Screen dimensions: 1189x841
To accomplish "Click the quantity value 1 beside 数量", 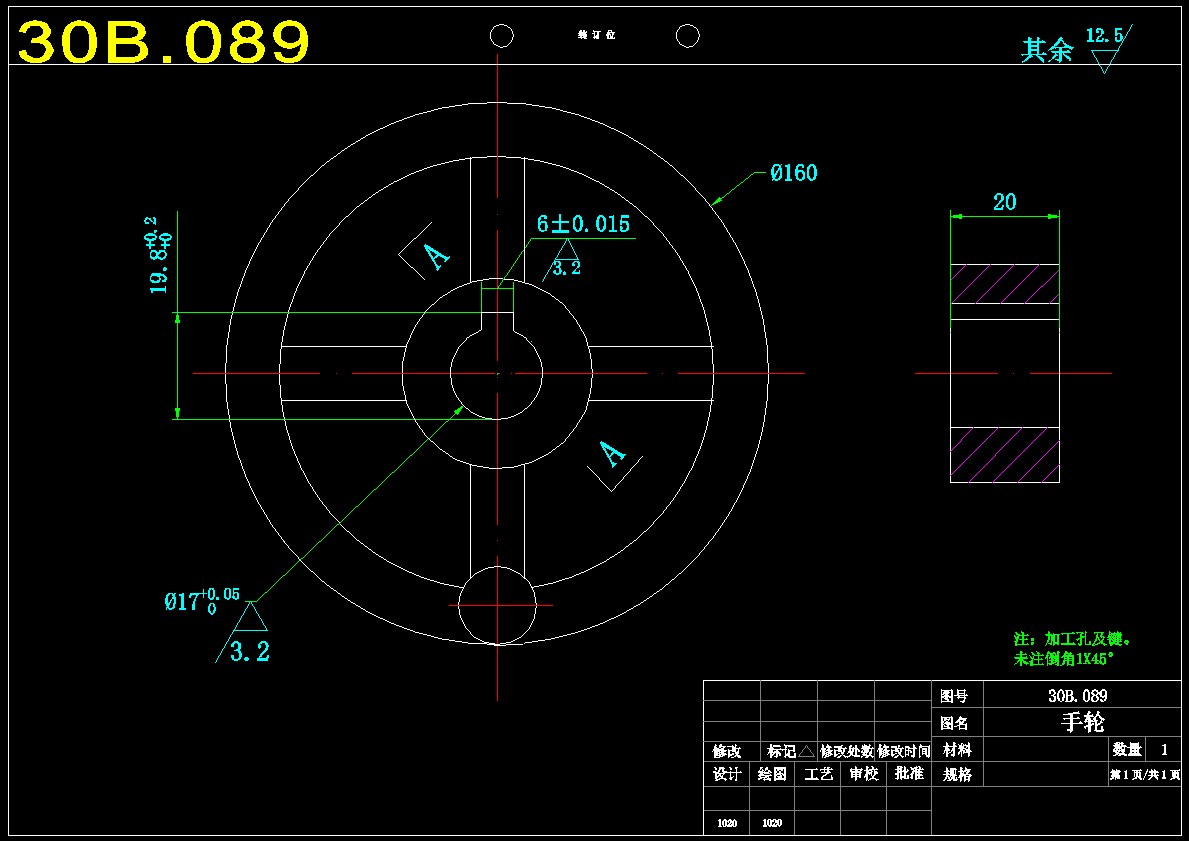I will pos(1165,750).
